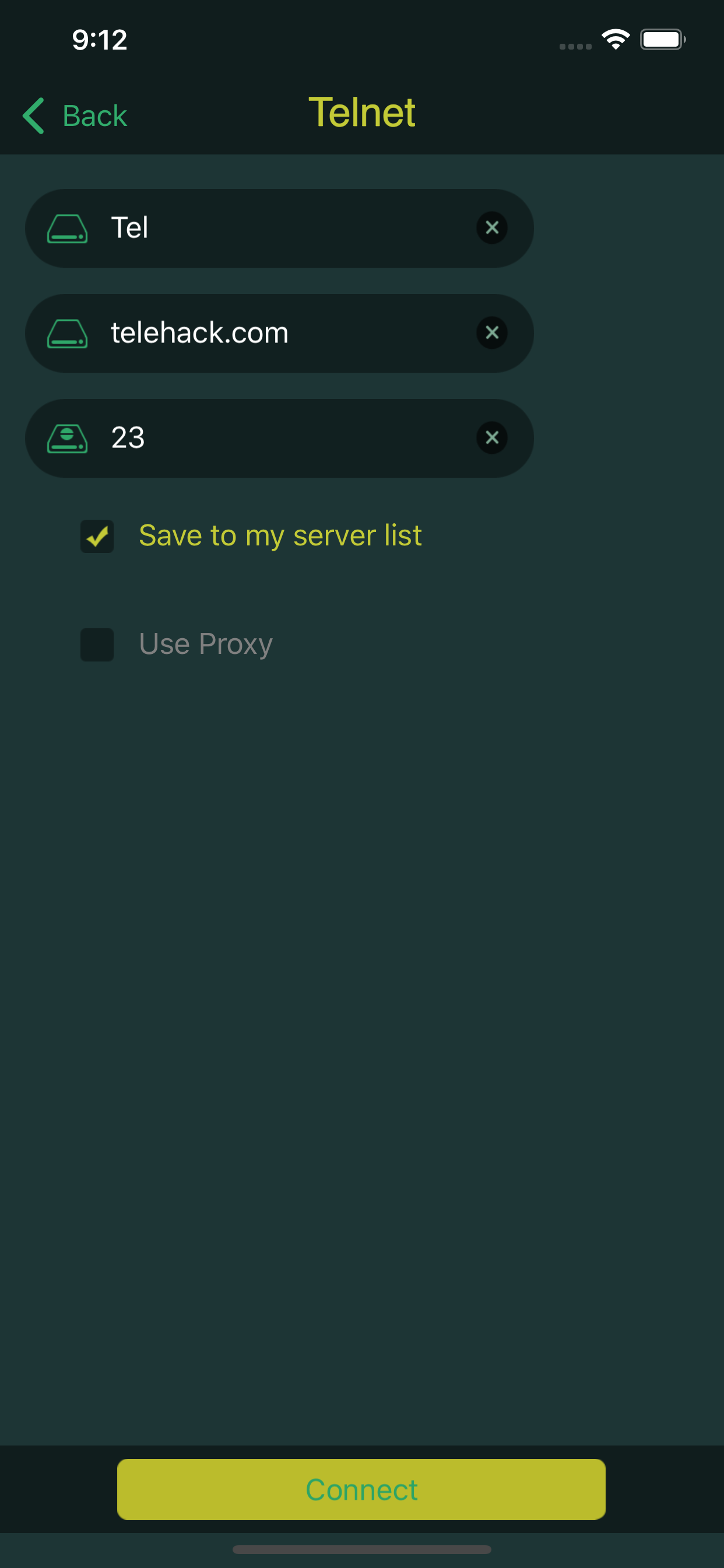
Task: Click the host icon beside telehack.com
Action: click(x=68, y=333)
